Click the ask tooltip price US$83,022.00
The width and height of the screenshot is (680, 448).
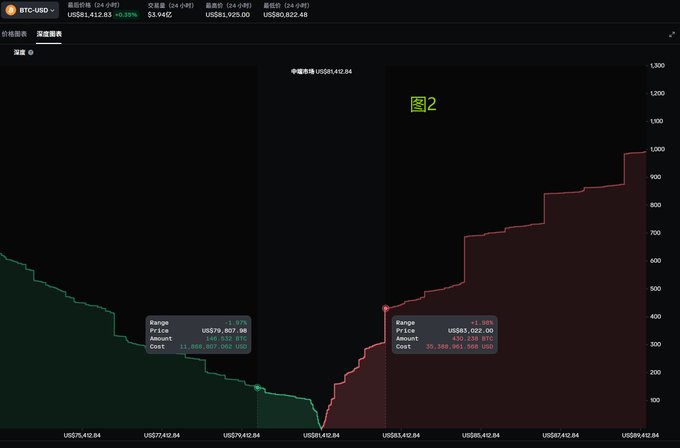pos(471,330)
